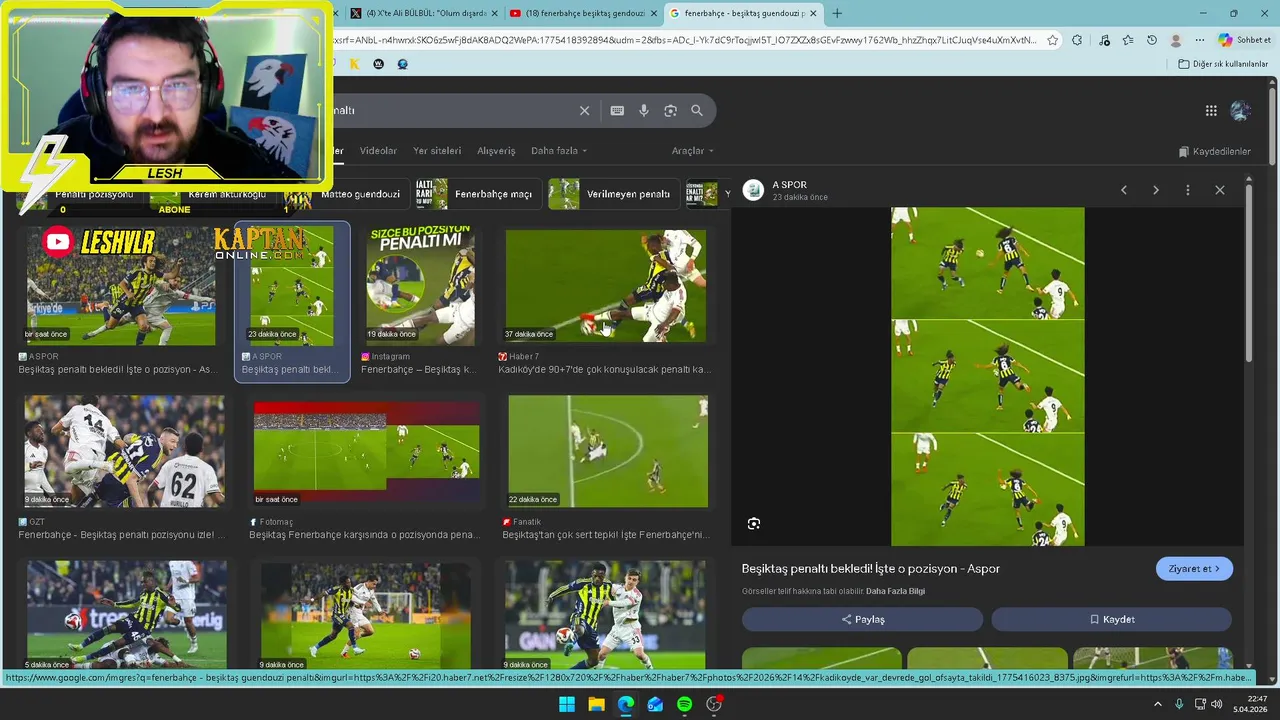Select Verilmeyen penaltı filter chip

pos(613,194)
